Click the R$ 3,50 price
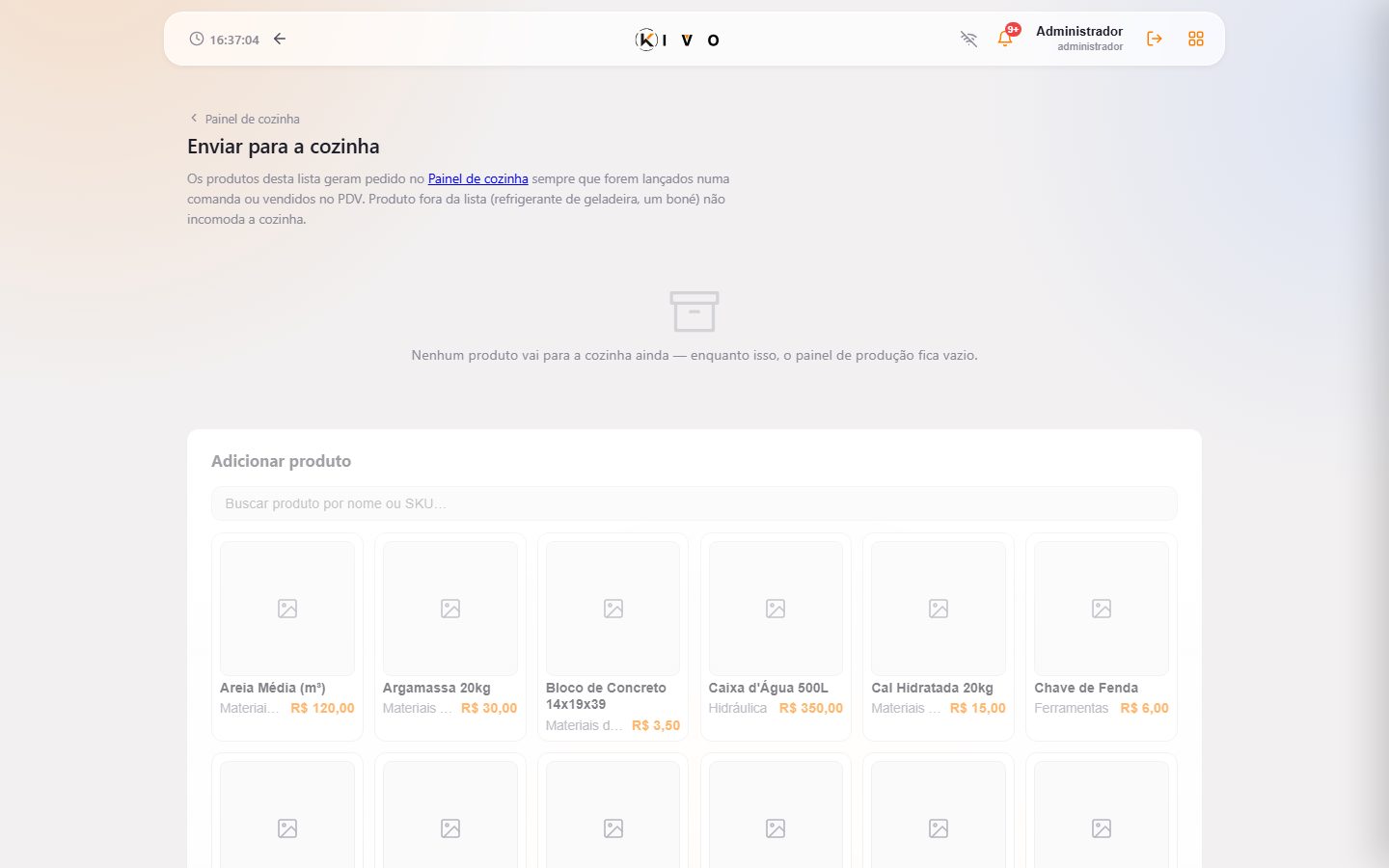 point(656,725)
